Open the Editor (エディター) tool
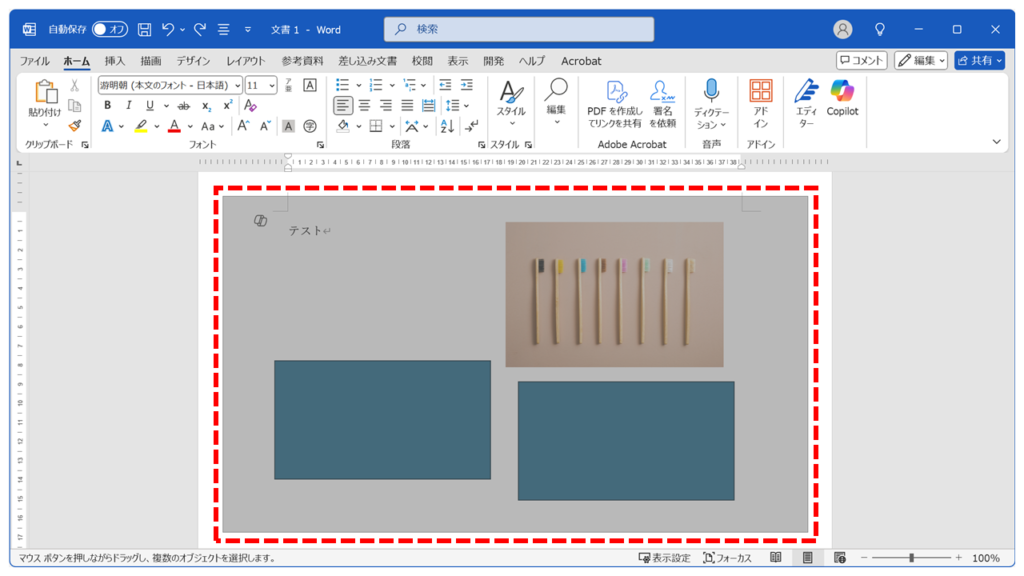The height and width of the screenshot is (576, 1024). point(806,100)
